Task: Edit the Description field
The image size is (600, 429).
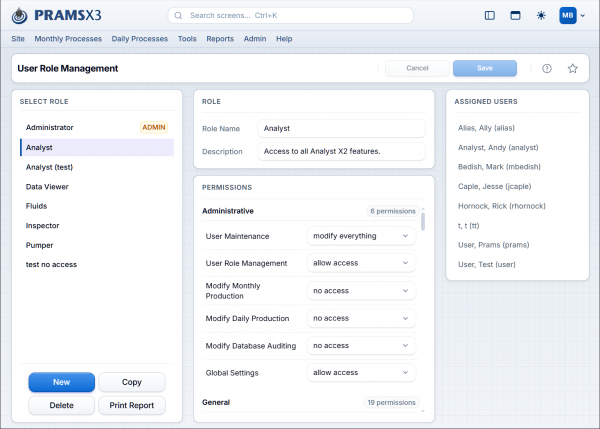Action: click(x=341, y=152)
